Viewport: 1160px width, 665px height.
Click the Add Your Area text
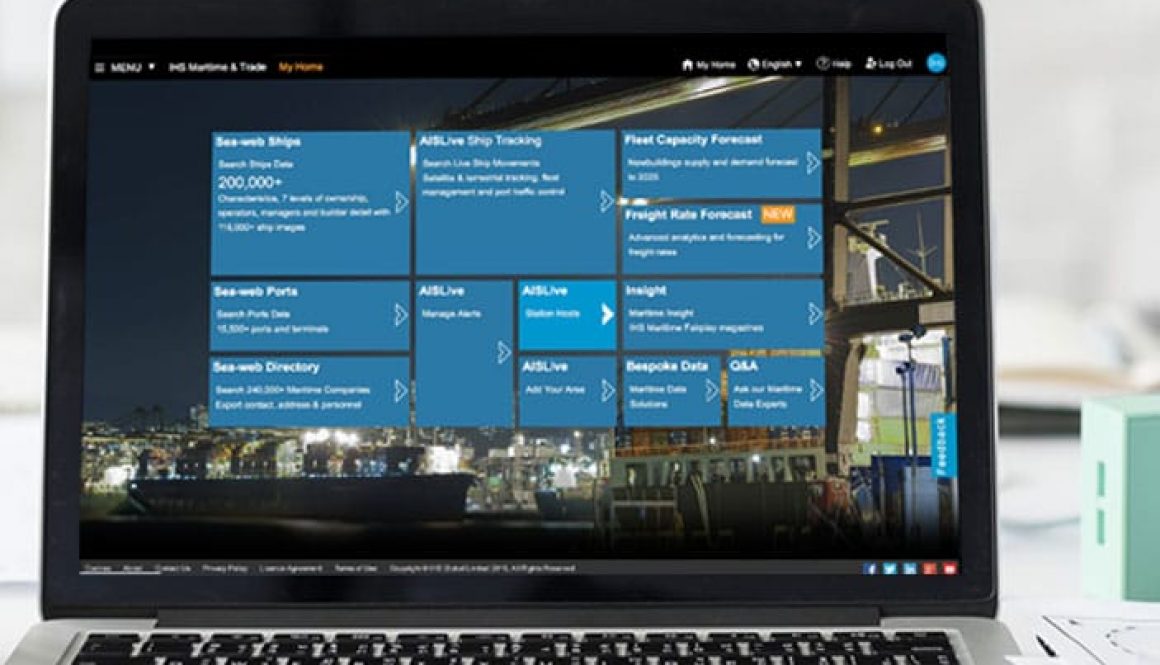tap(555, 390)
